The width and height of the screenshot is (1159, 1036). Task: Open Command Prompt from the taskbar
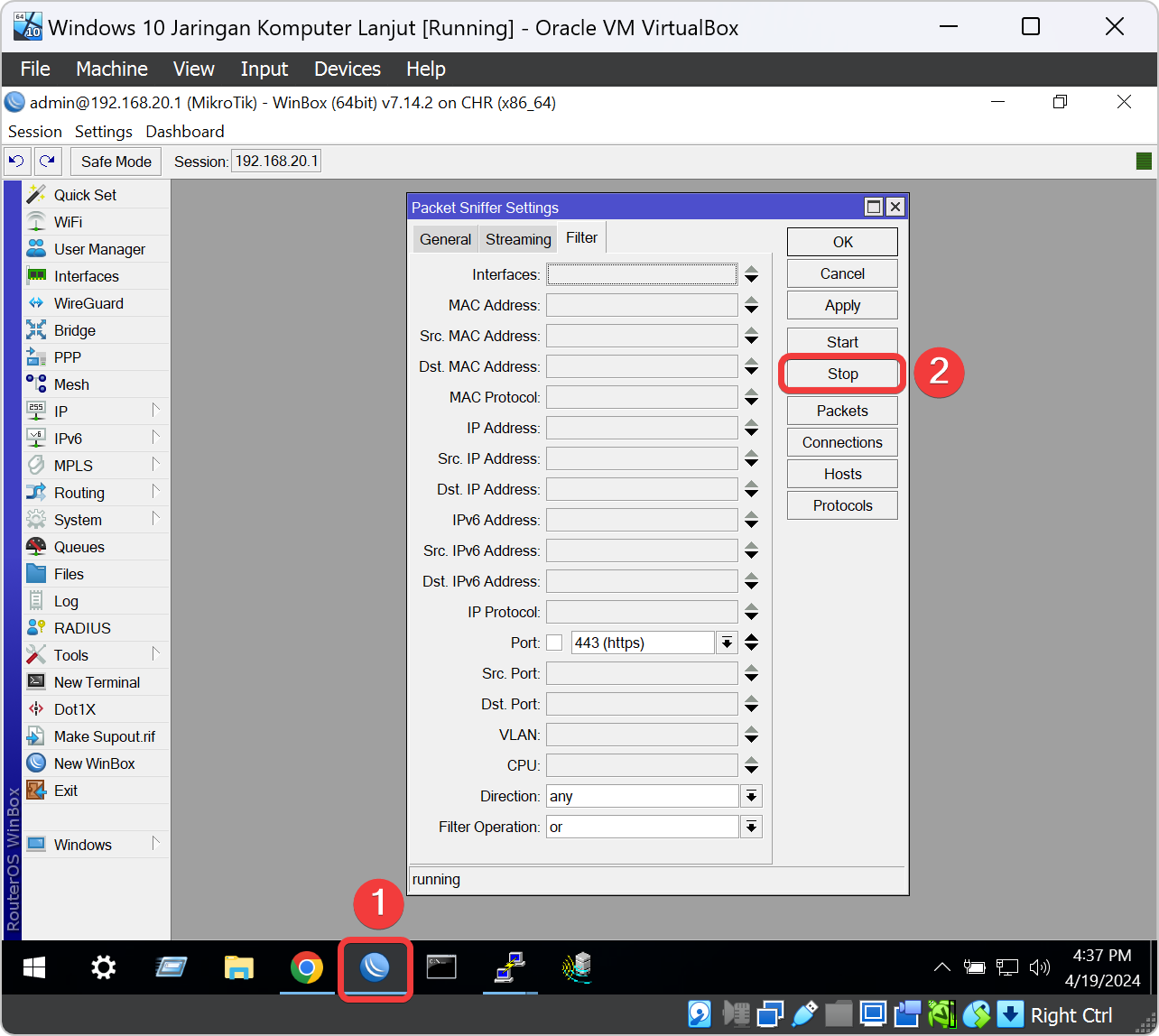(441, 968)
